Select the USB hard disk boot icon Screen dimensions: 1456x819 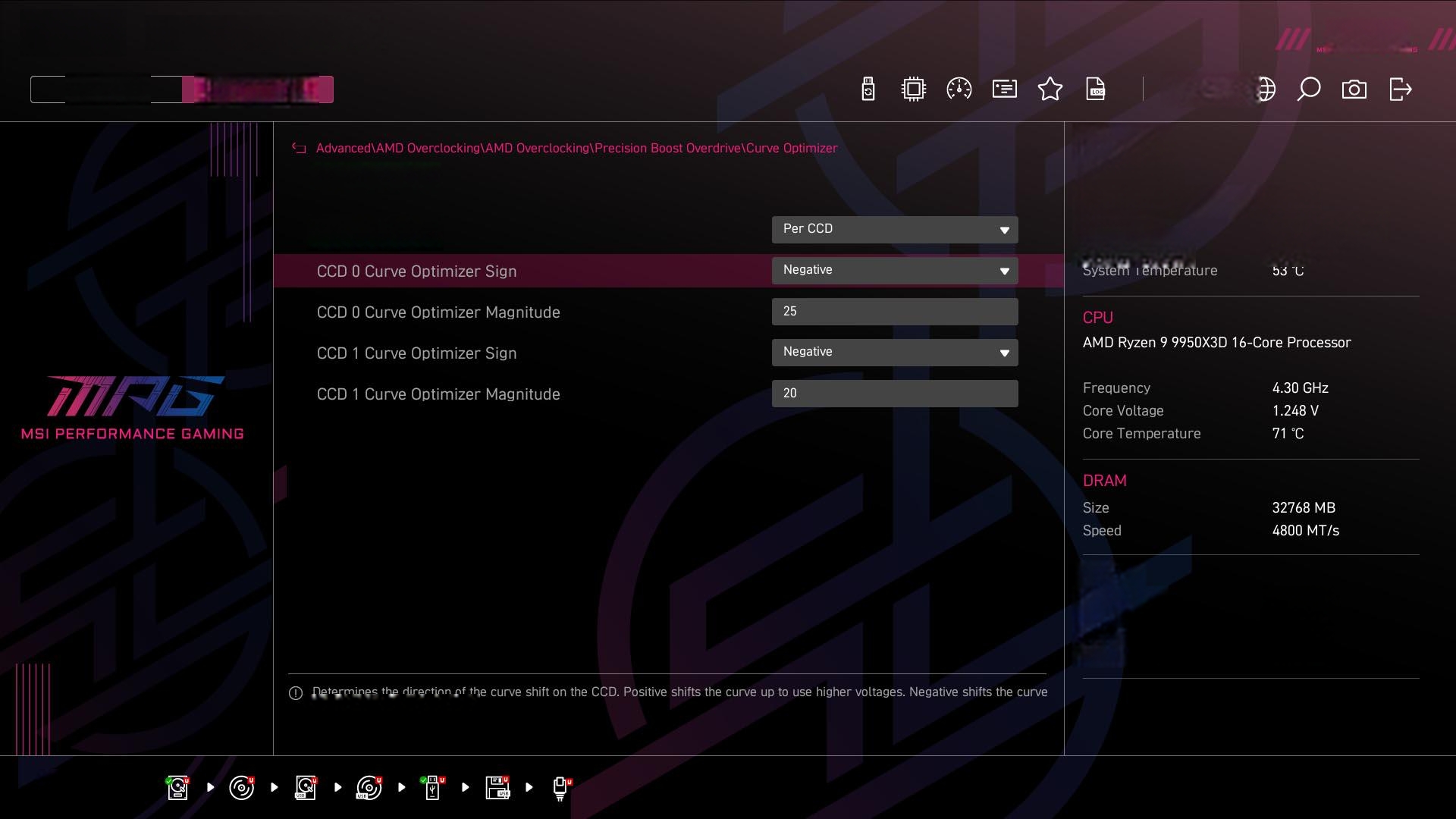tap(306, 788)
